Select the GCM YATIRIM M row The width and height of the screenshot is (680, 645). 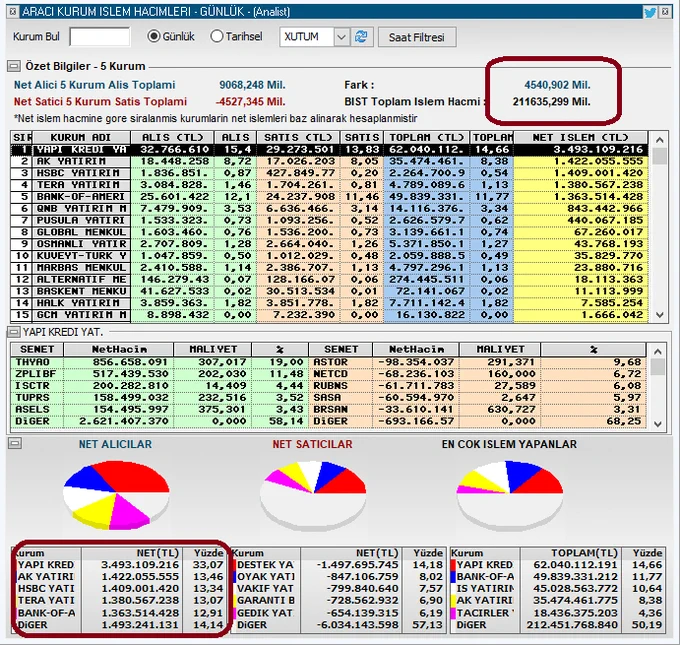pos(330,314)
